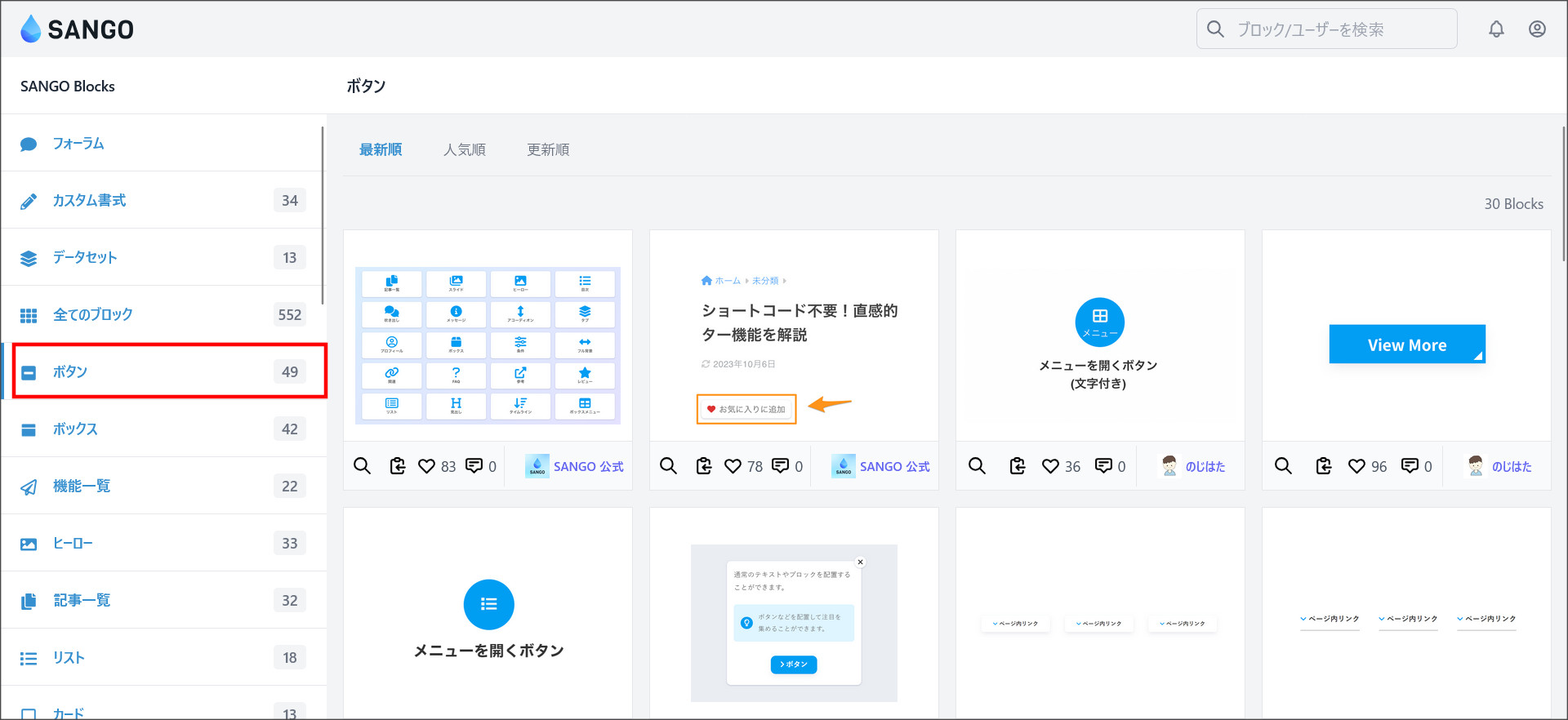Switch to 人気順 sorting tab
This screenshot has height=720, width=1568.
(464, 149)
